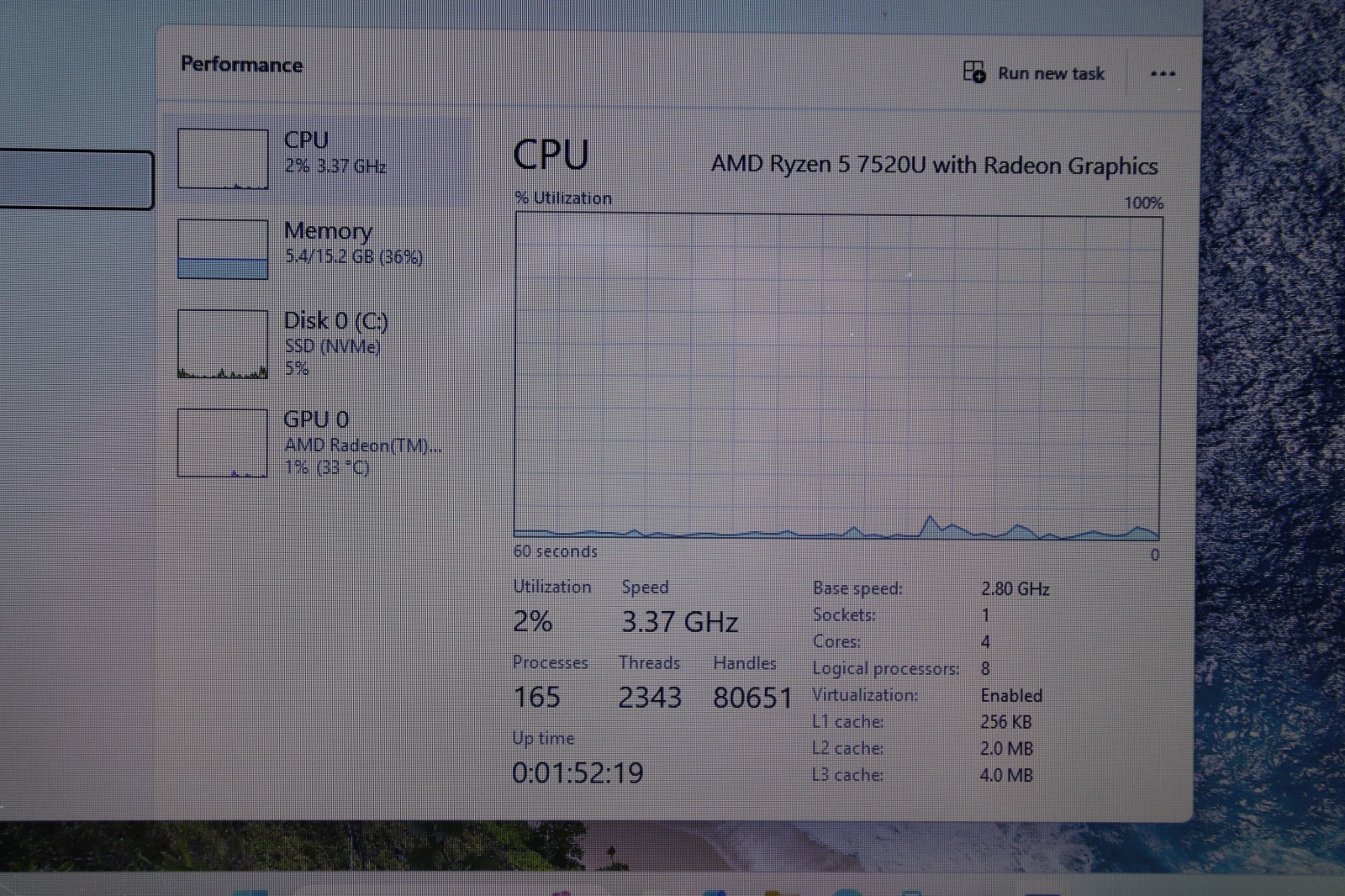Click the "100%" graph scale label

(x=1143, y=203)
